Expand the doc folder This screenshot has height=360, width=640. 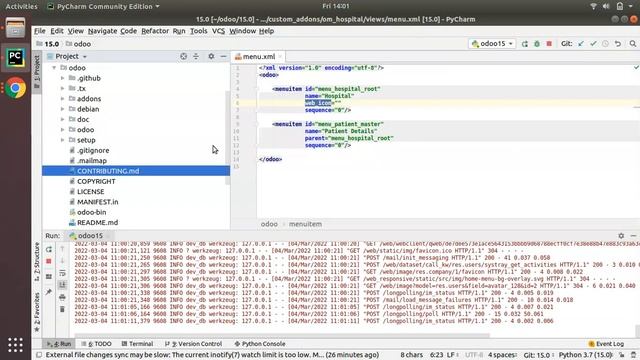pyautogui.click(x=62, y=119)
